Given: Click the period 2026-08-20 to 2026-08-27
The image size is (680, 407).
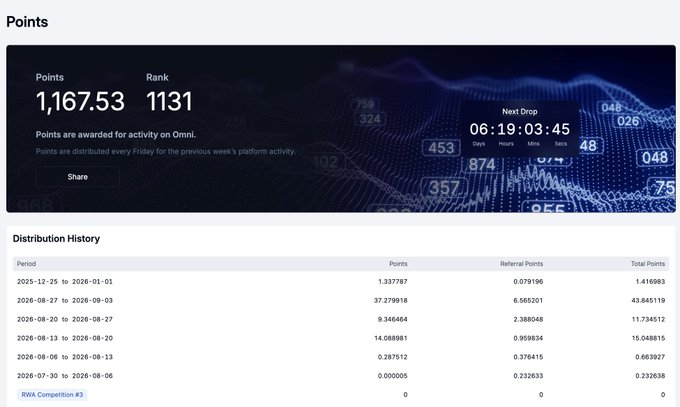Looking at the screenshot, I should click(x=65, y=319).
